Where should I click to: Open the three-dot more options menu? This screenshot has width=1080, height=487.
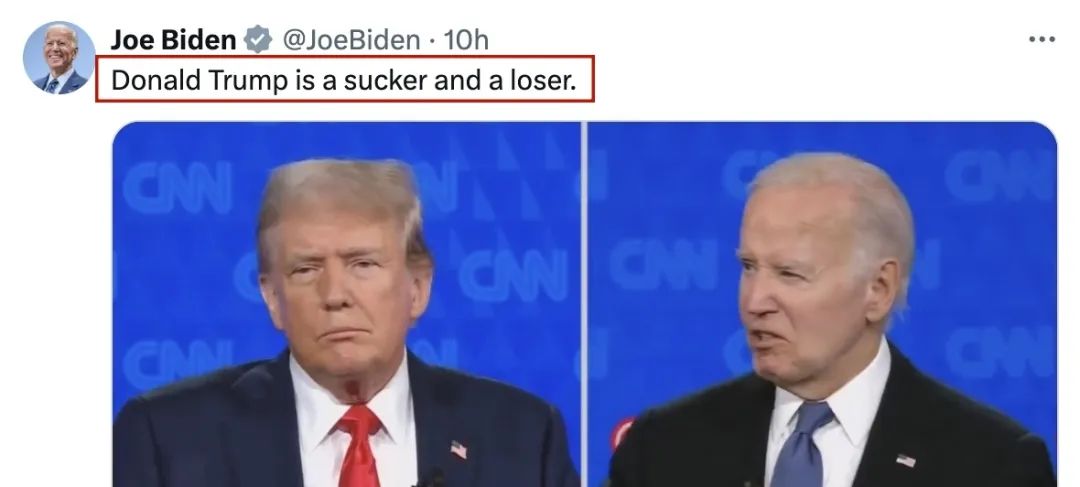pyautogui.click(x=1041, y=39)
